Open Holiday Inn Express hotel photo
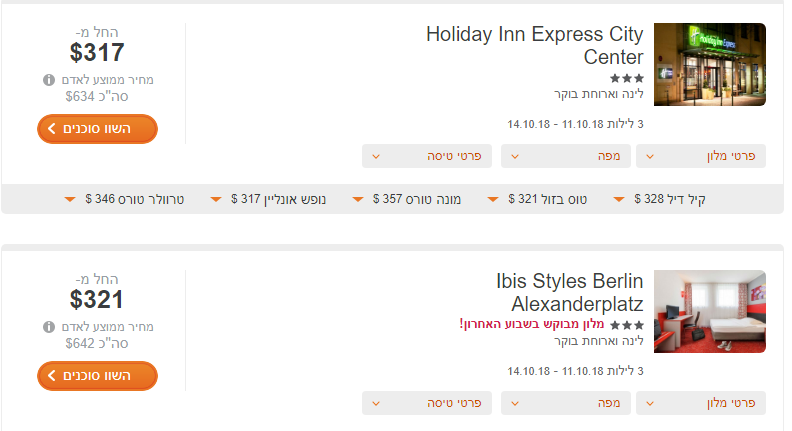The width and height of the screenshot is (792, 431). 710,64
